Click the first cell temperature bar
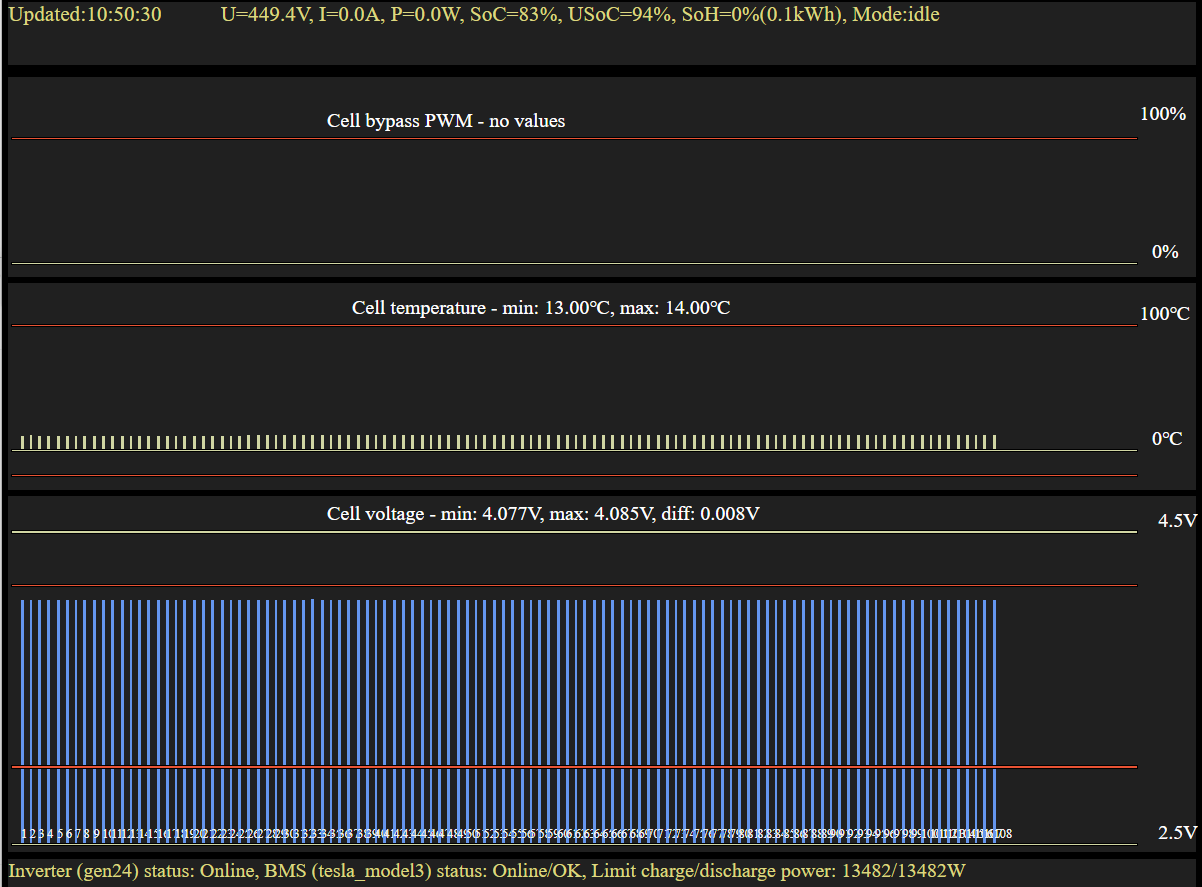1202x887 pixels. pos(23,442)
